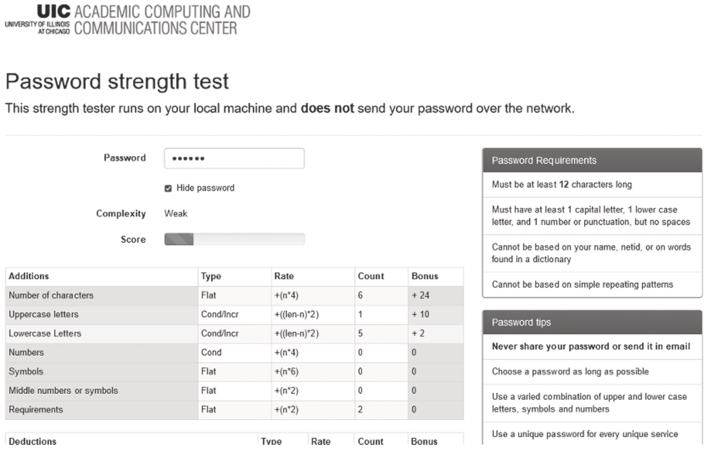This screenshot has height=449, width=708.
Task: Click the UIC logo in the header
Action: [x=38, y=19]
